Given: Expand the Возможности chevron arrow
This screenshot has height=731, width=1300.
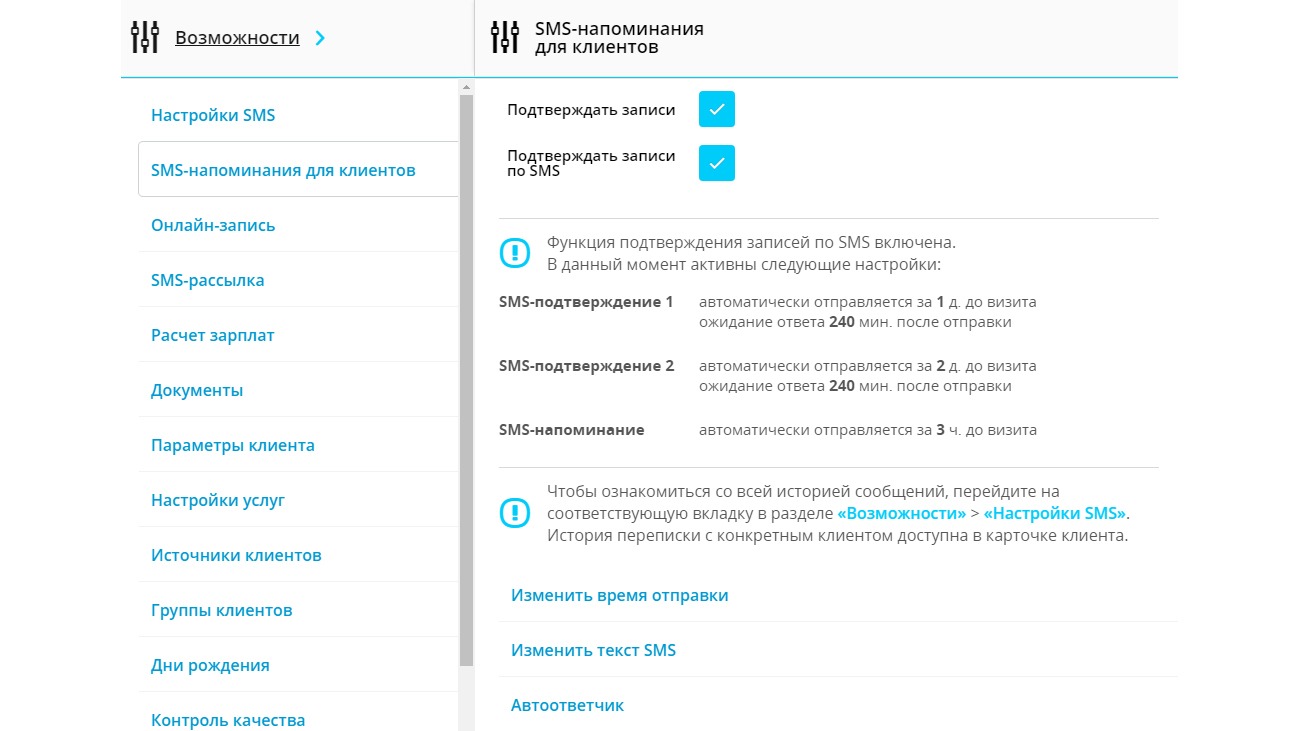Looking at the screenshot, I should tap(320, 38).
